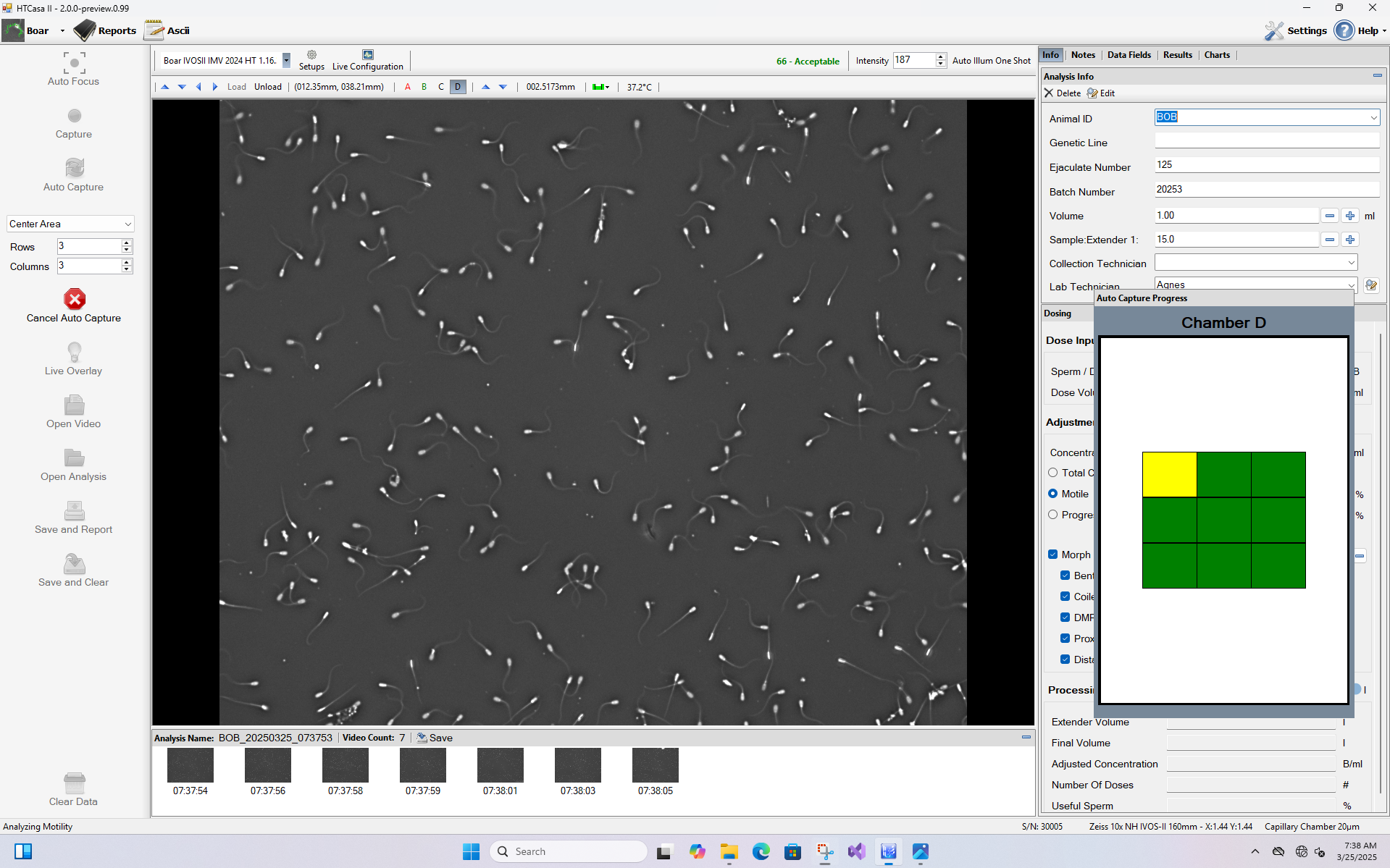1390x868 pixels.
Task: Open Live Configuration
Action: 368,55
